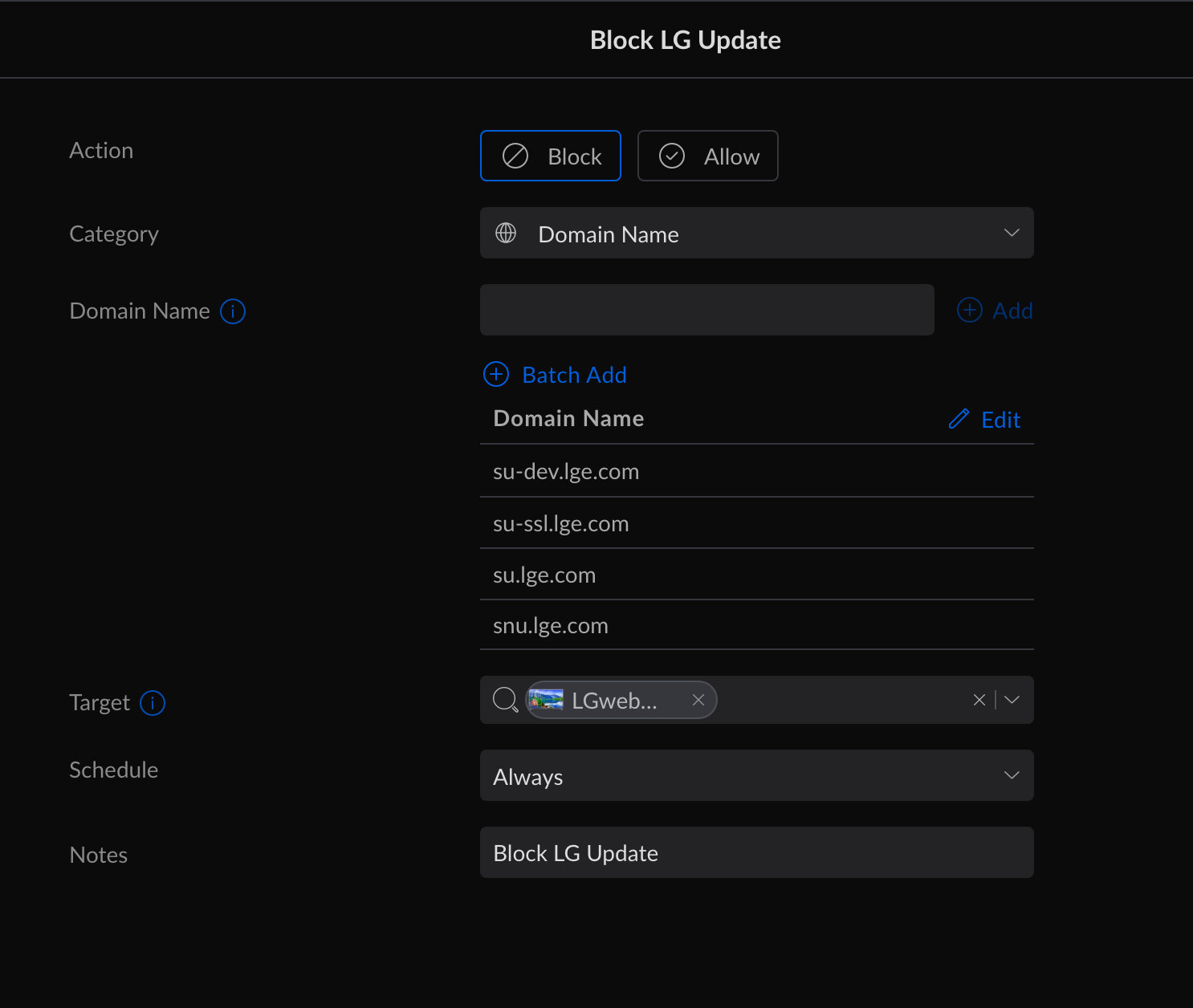This screenshot has width=1193, height=1008.
Task: Select the Allow action option
Action: coord(707,156)
